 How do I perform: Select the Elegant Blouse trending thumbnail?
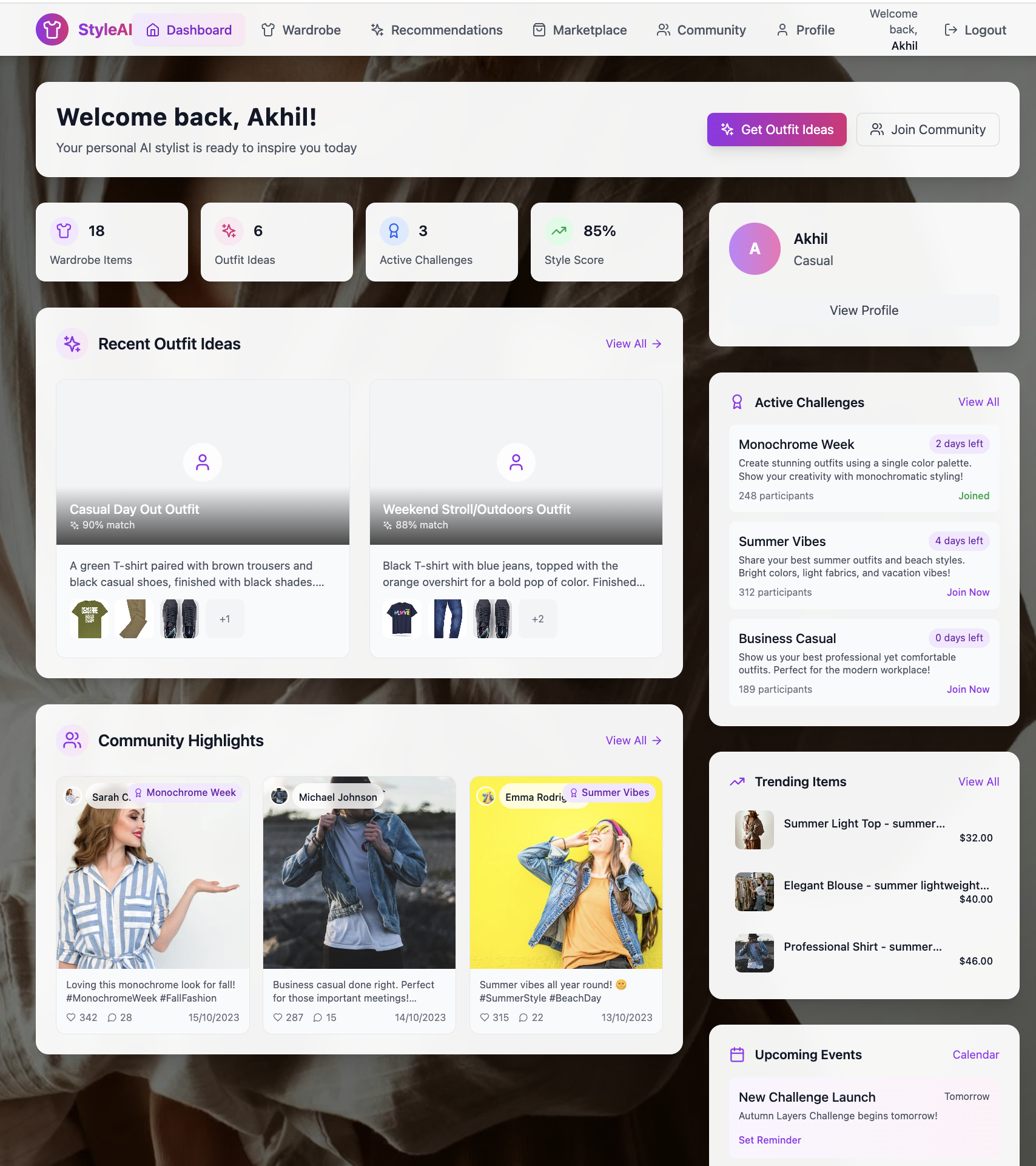[754, 892]
